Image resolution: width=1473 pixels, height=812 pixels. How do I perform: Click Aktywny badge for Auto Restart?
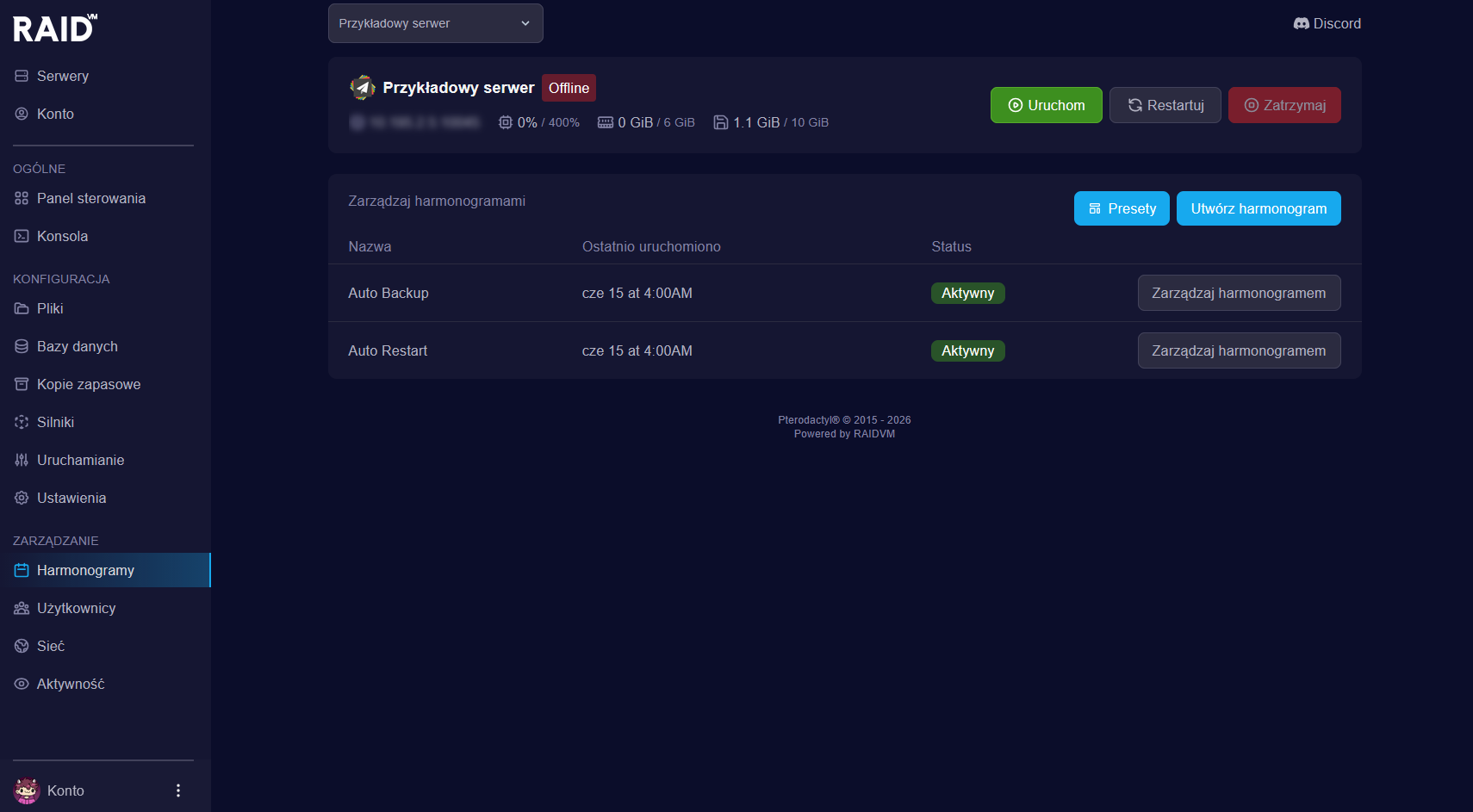pos(967,350)
